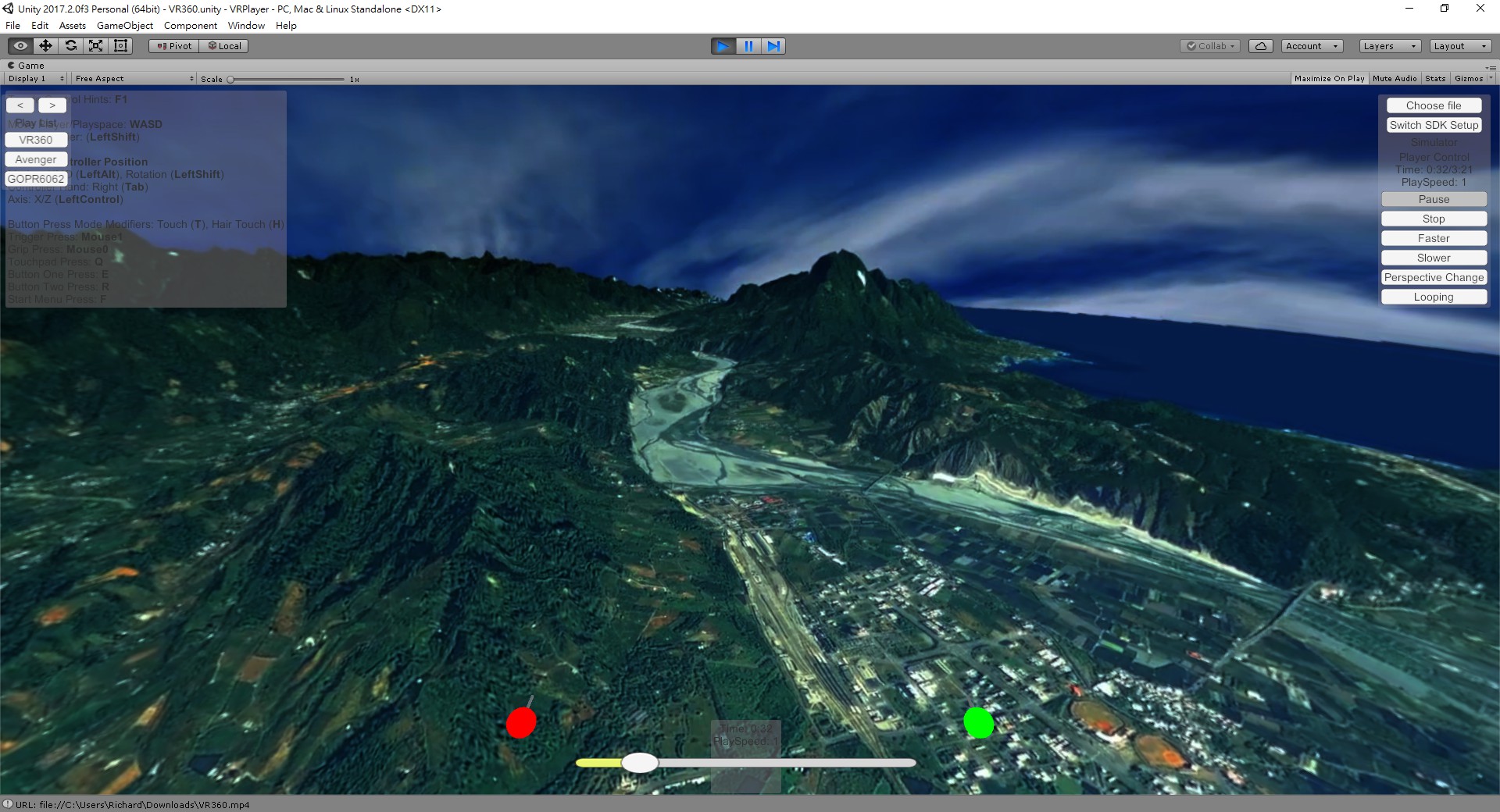Select the Move tool

[45, 46]
